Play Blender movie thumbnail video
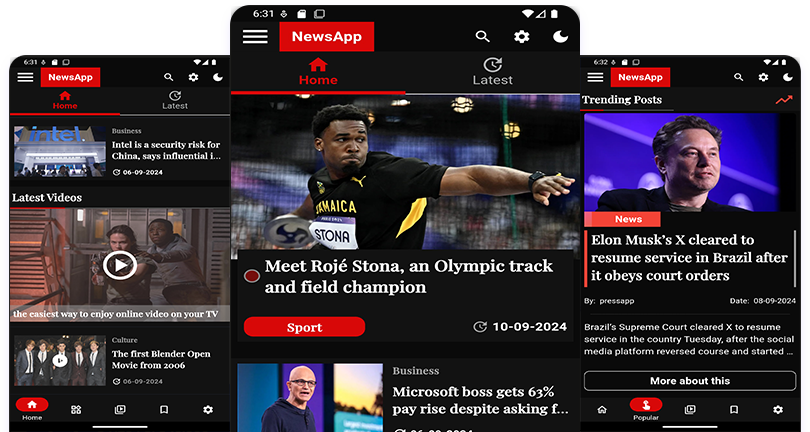 60,360
